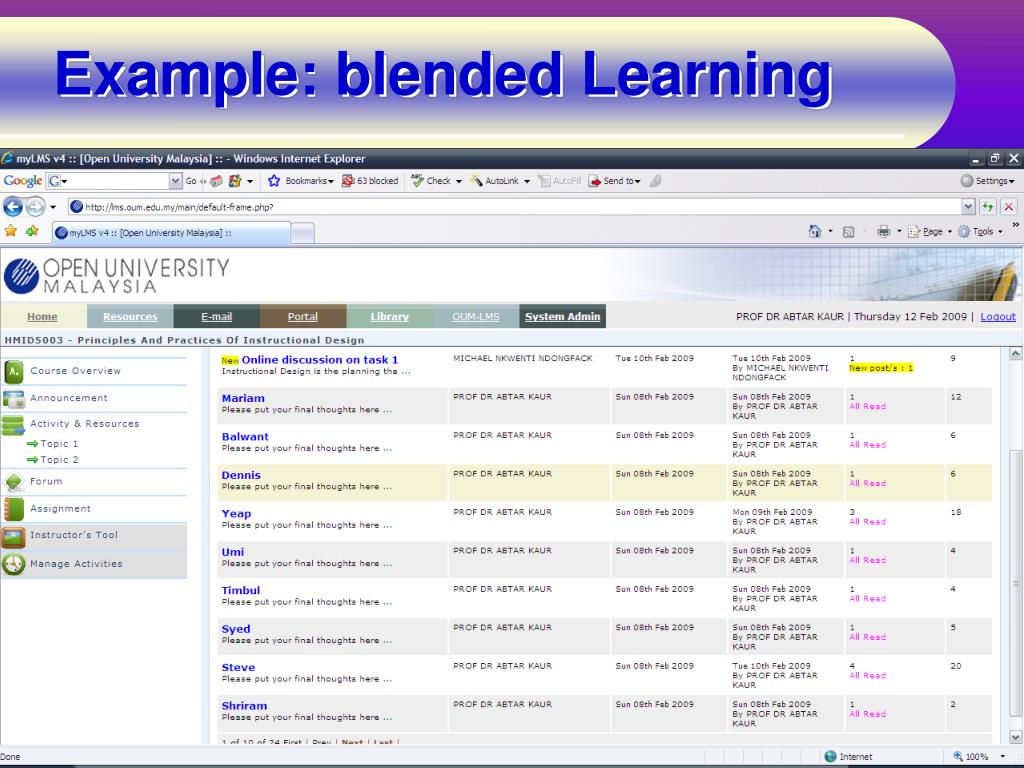
Task: Click the Assignment notebook icon
Action: pos(14,509)
